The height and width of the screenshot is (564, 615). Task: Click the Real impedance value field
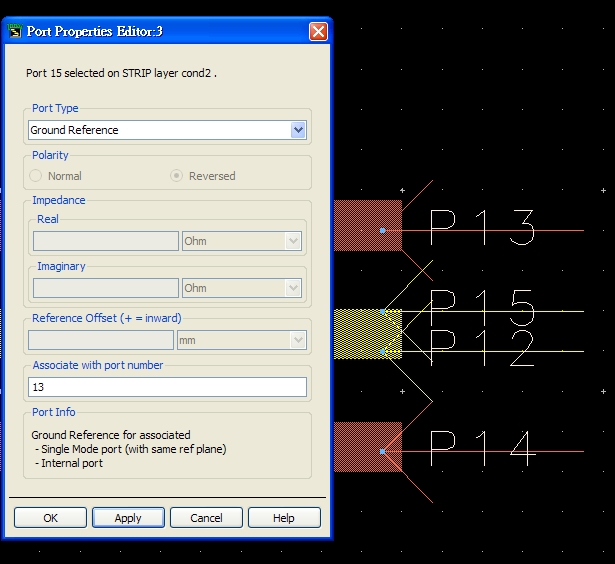106,241
